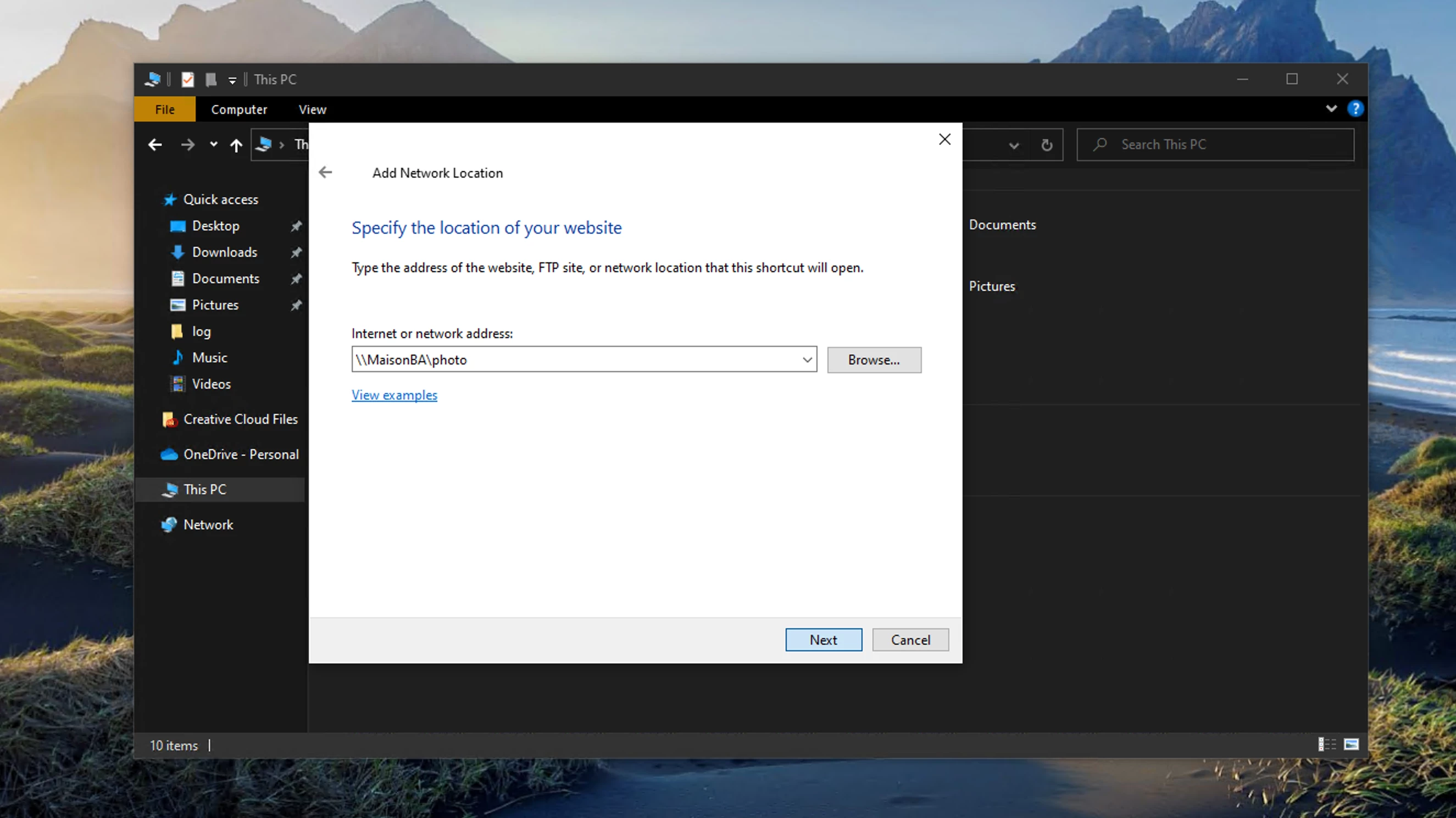
Task: Click the Browse... button
Action: pos(873,360)
